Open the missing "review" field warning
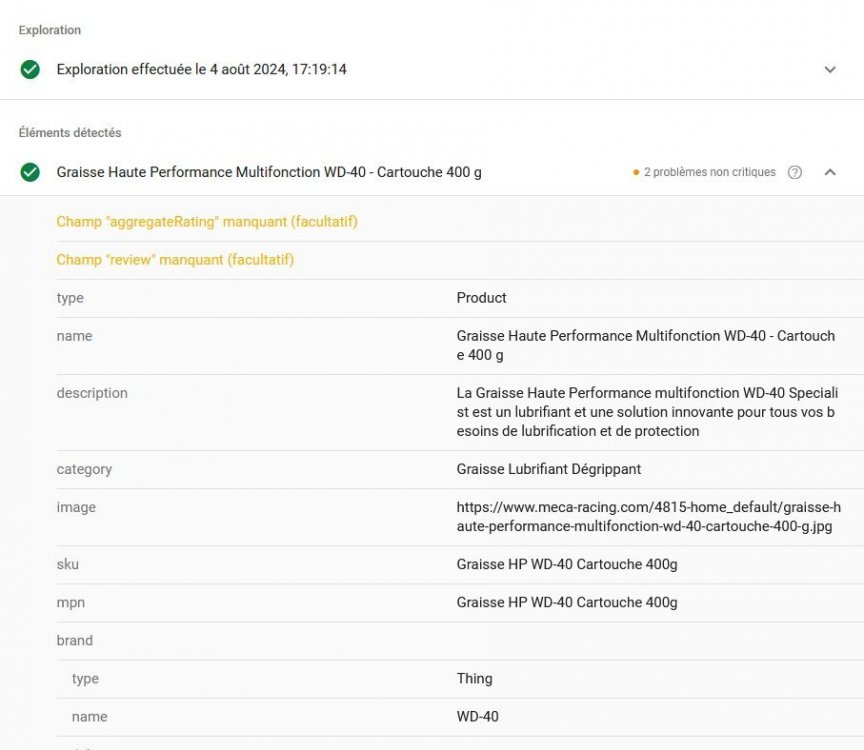 point(175,260)
